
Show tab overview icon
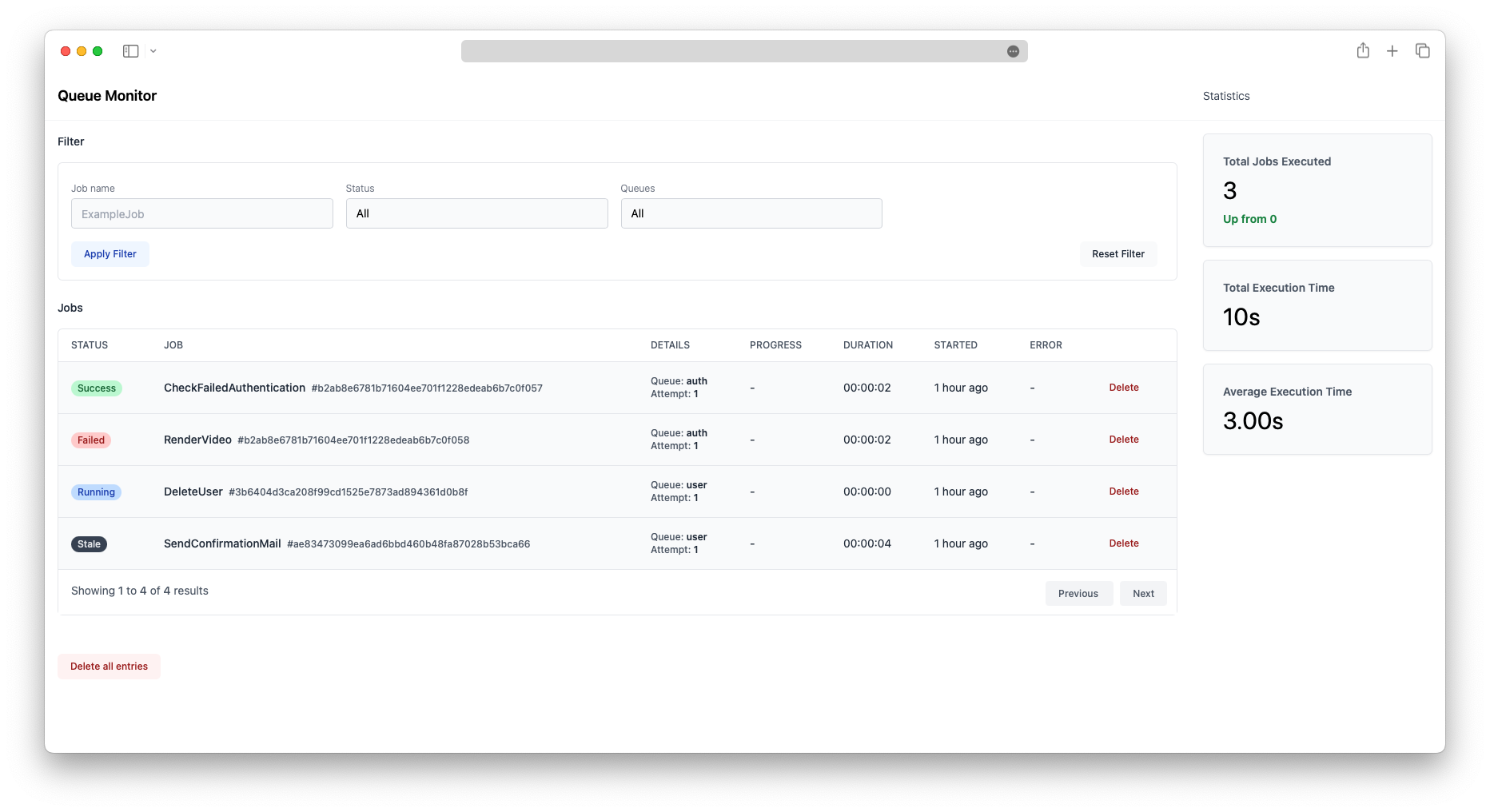tap(1423, 51)
